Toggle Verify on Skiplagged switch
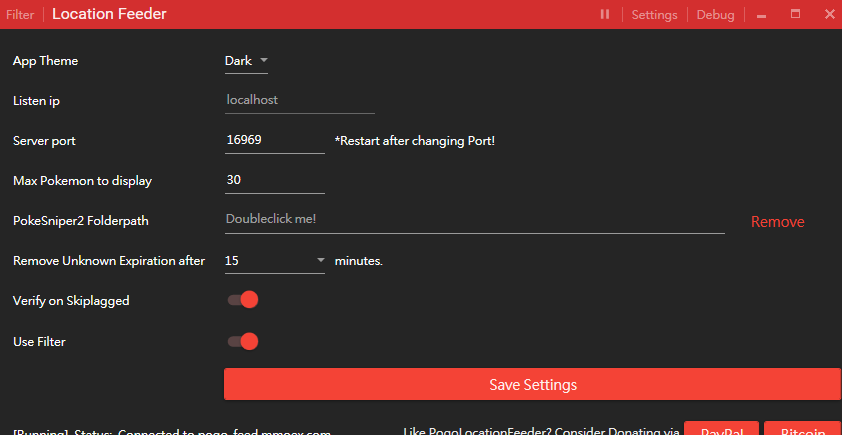The image size is (842, 435). point(243,300)
